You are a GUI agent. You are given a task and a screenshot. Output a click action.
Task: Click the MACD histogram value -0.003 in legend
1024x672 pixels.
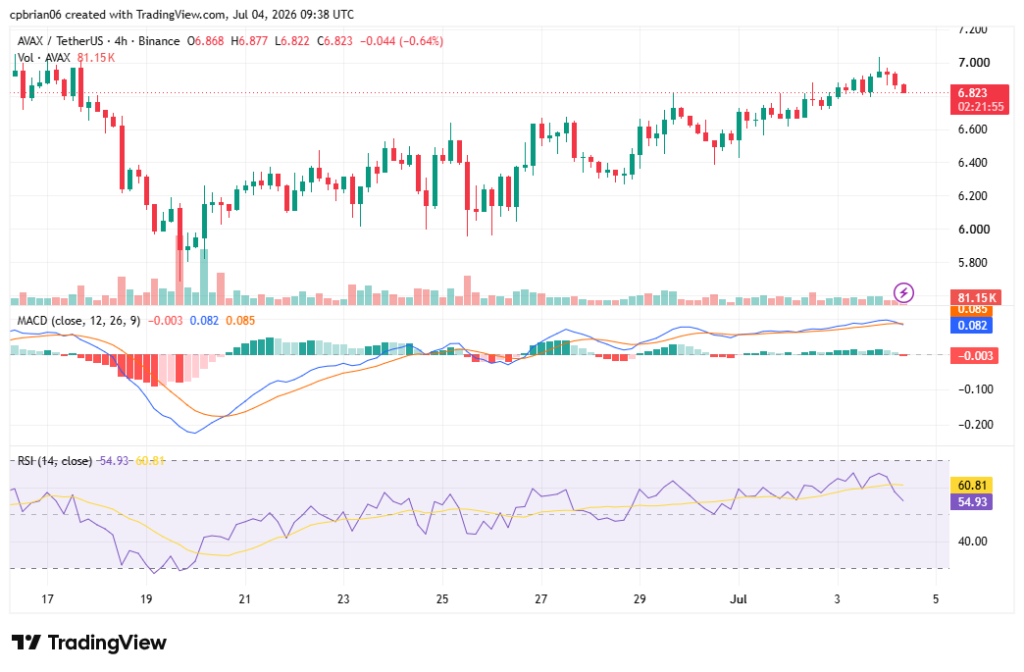[x=165, y=321]
